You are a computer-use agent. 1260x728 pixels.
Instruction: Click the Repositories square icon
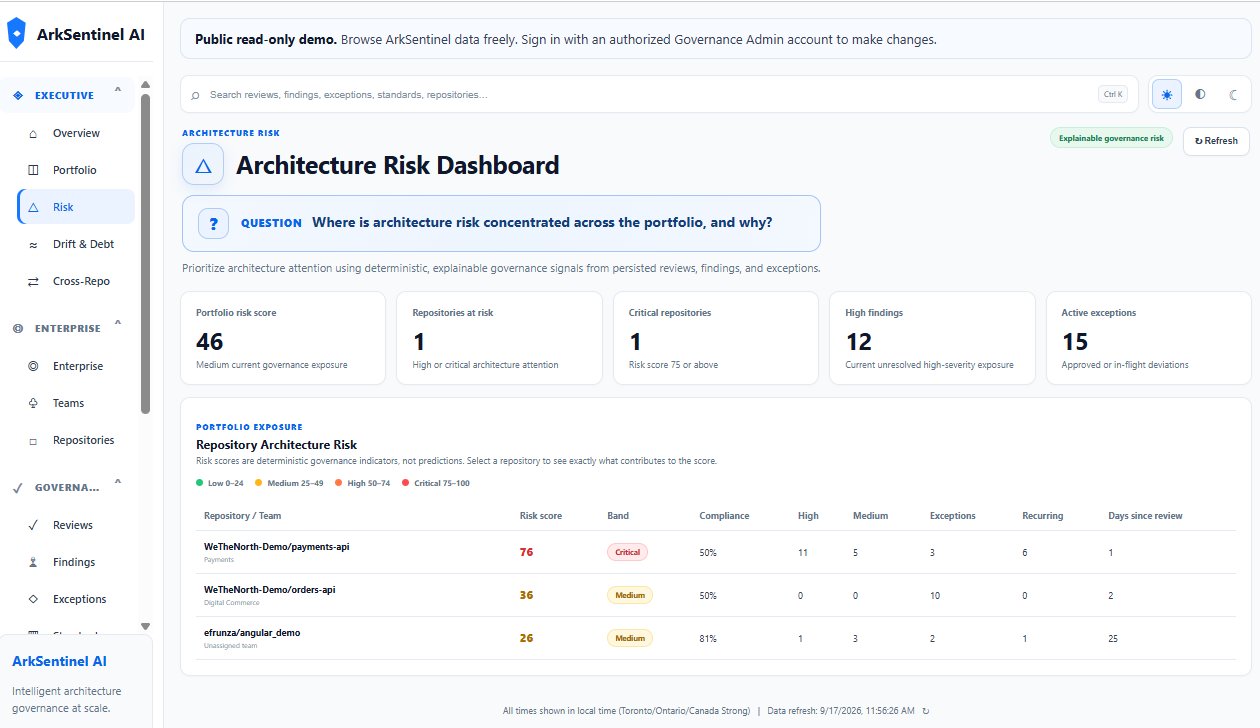click(33, 441)
